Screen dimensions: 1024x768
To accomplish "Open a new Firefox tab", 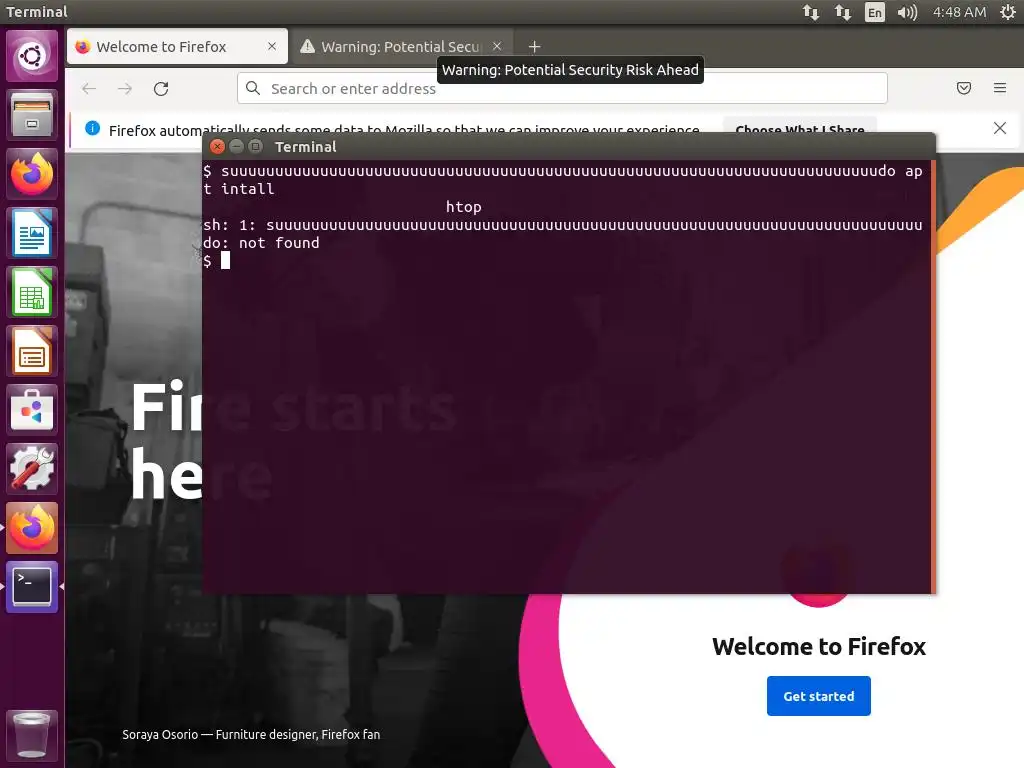I will coord(534,46).
